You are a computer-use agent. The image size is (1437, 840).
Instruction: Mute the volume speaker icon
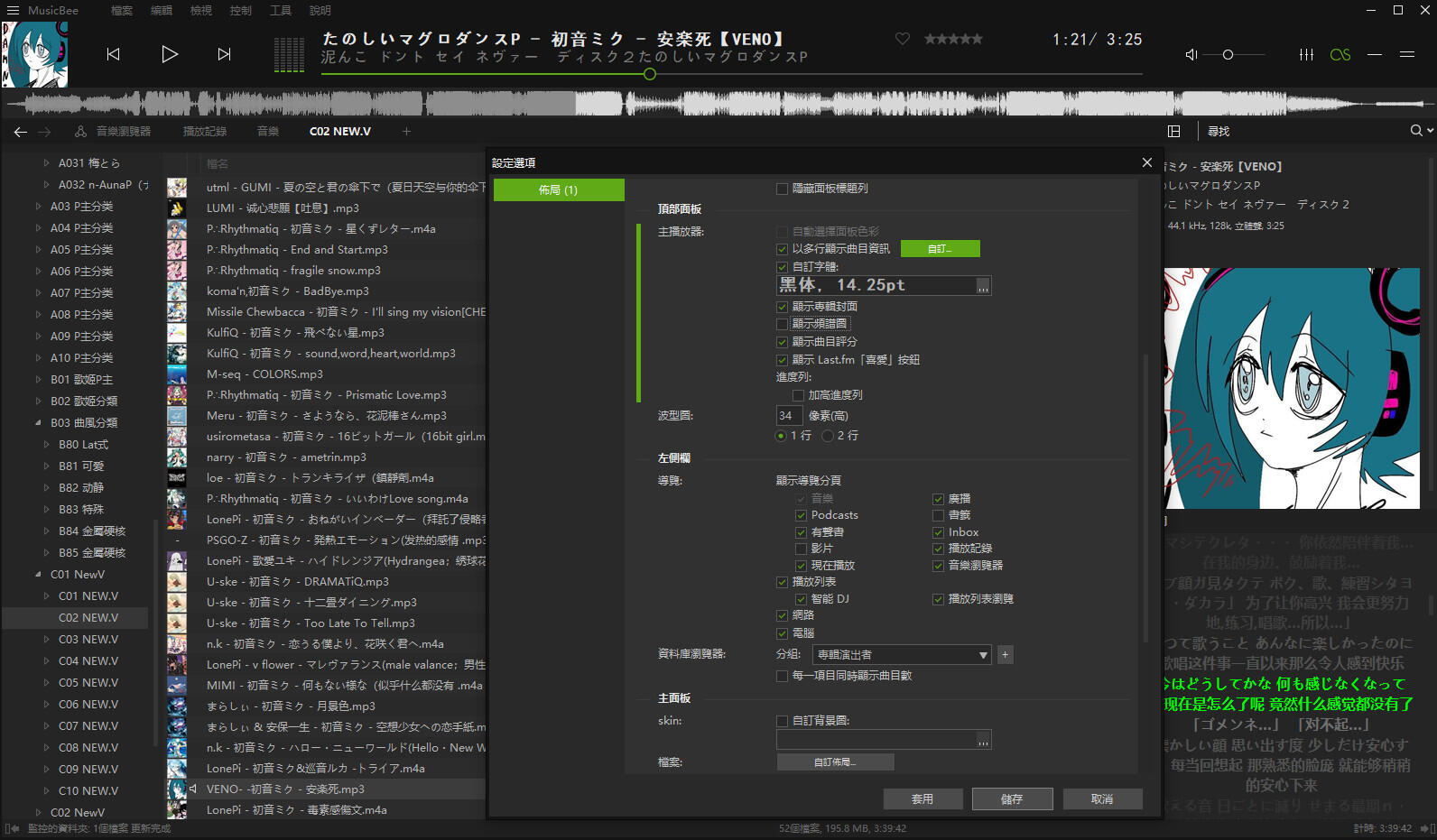(x=1191, y=54)
